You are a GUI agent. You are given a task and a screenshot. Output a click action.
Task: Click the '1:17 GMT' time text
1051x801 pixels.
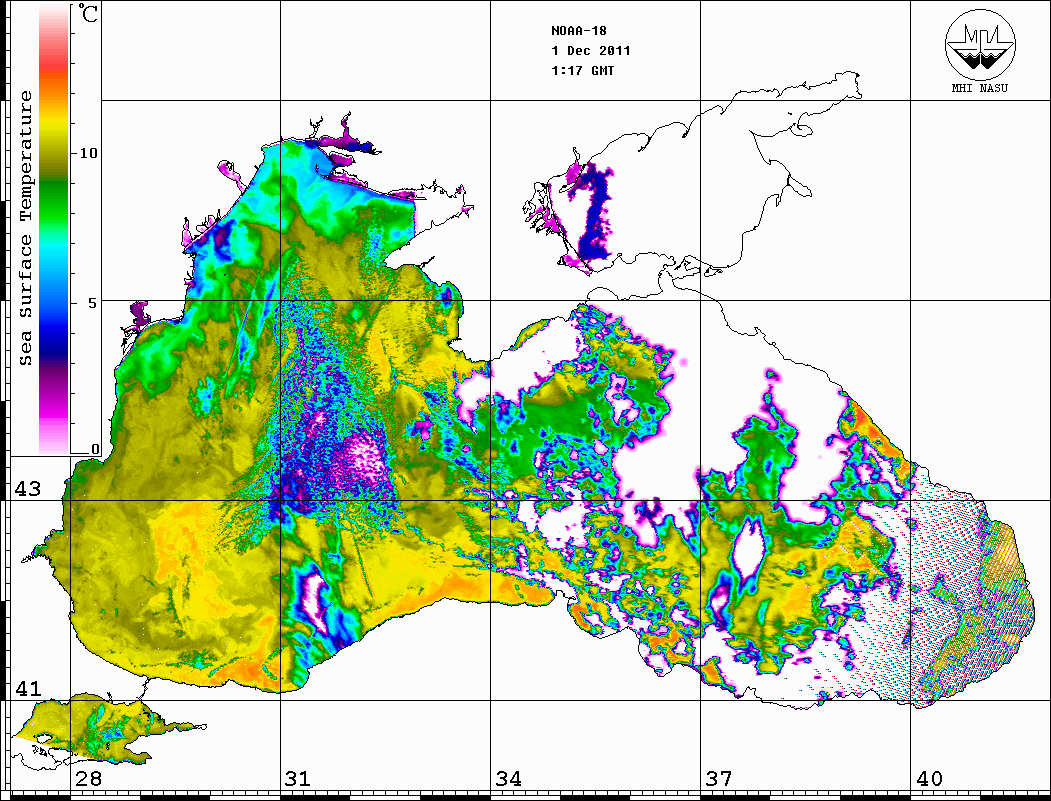click(582, 70)
